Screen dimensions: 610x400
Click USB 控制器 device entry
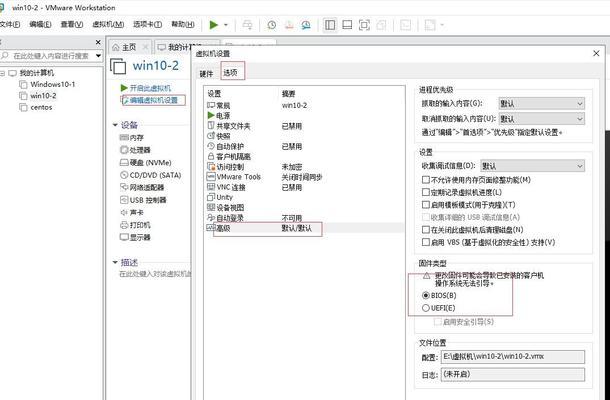143,200
